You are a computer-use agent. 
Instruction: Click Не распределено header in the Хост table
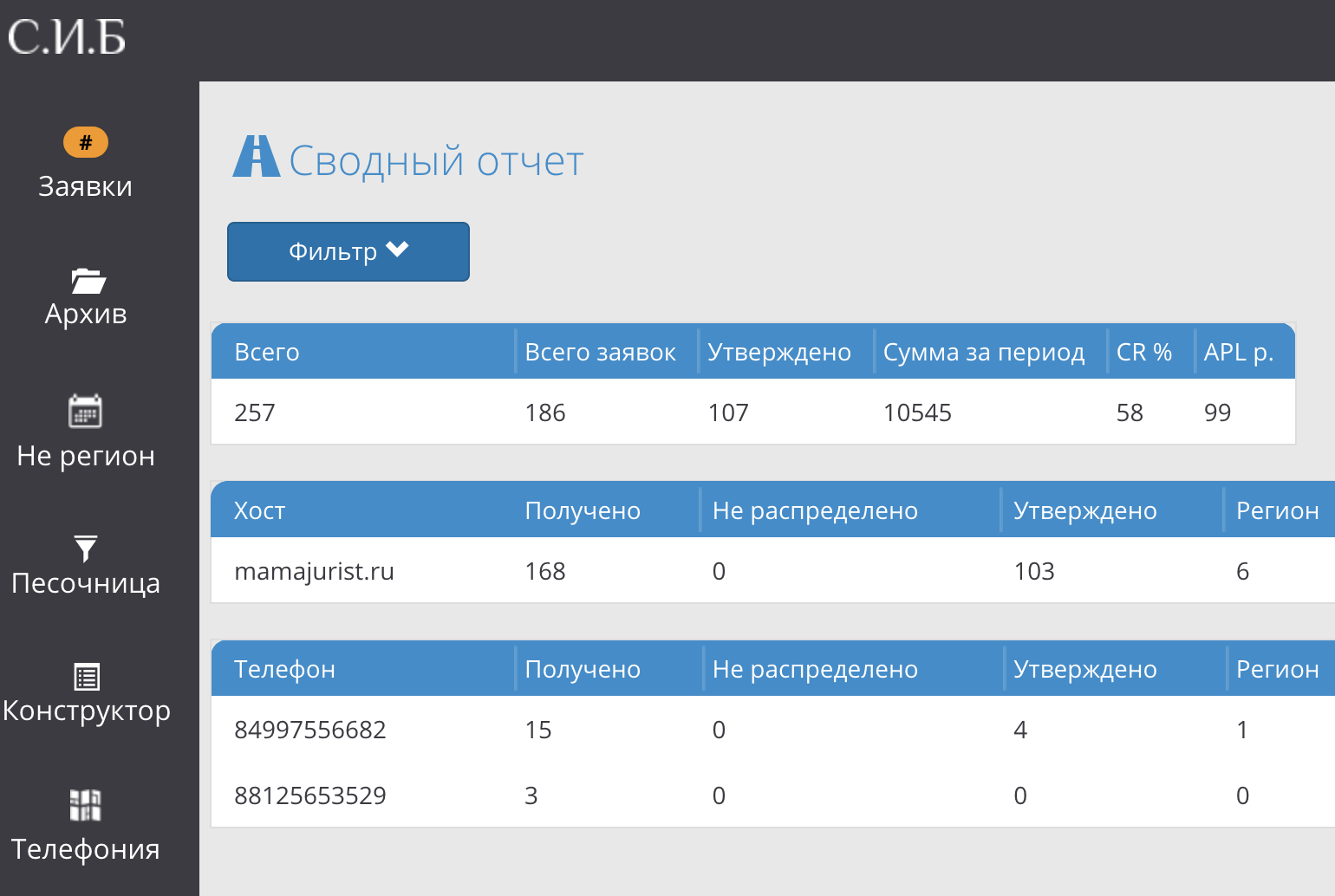815,510
